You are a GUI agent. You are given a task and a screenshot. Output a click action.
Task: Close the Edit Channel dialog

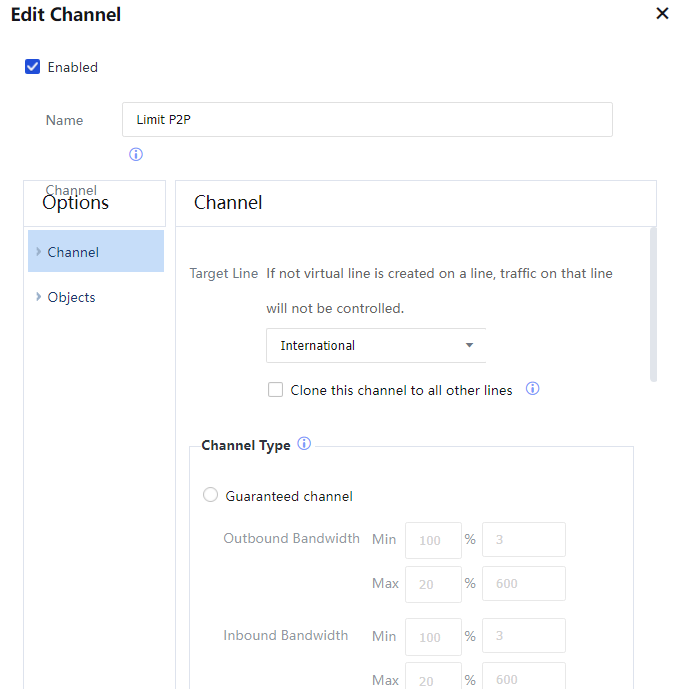click(x=661, y=14)
